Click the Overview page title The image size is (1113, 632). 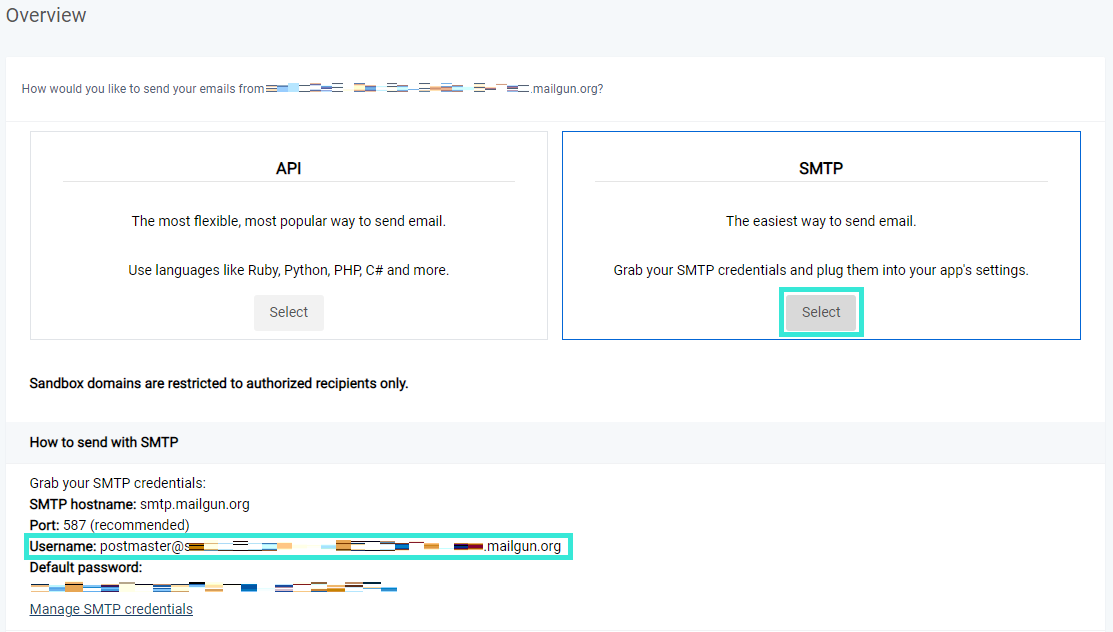click(x=46, y=15)
